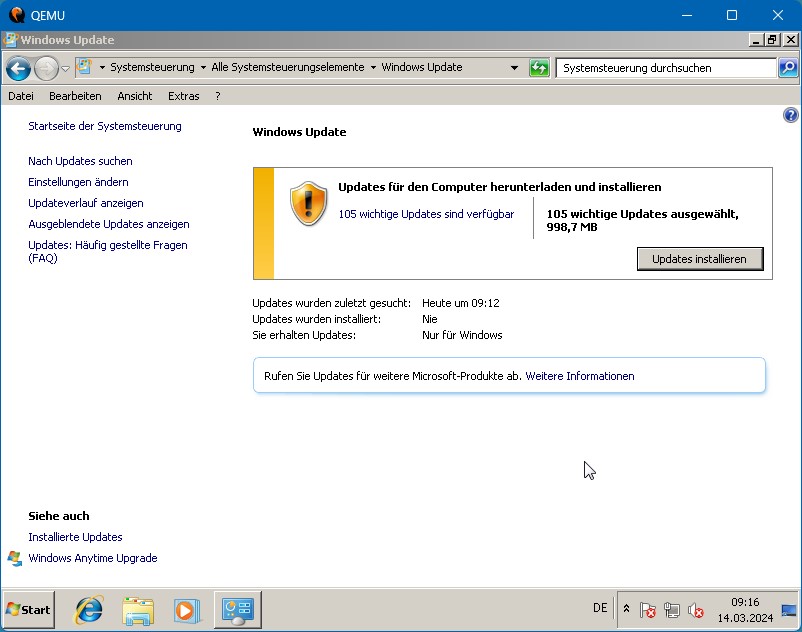Click Windows Update breadcrumb in address bar
The image size is (802, 632).
422,67
